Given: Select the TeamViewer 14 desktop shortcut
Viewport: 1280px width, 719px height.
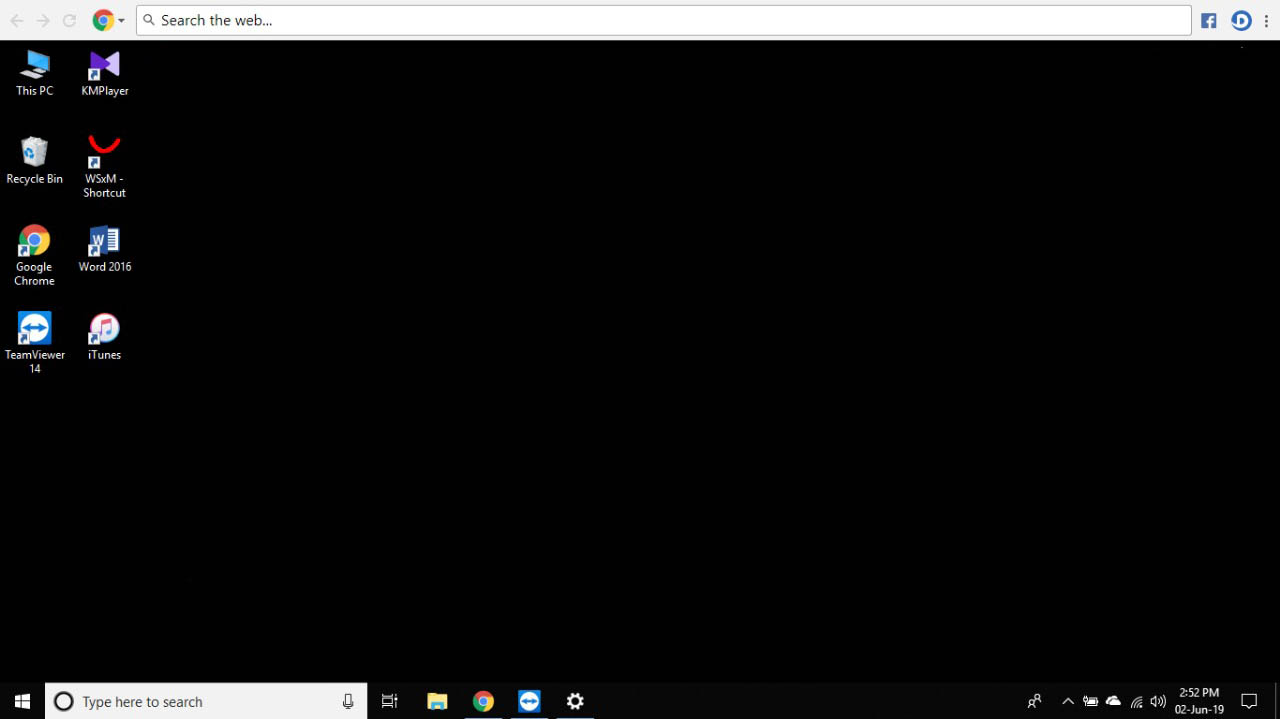Looking at the screenshot, I should point(35,343).
